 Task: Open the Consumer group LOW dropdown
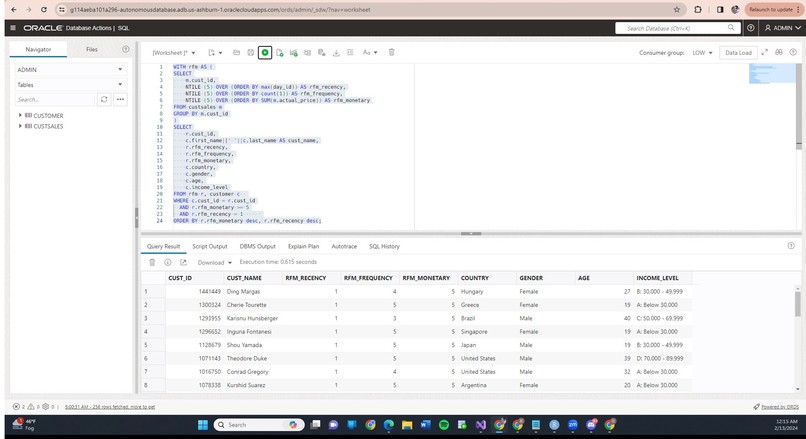click(x=702, y=52)
